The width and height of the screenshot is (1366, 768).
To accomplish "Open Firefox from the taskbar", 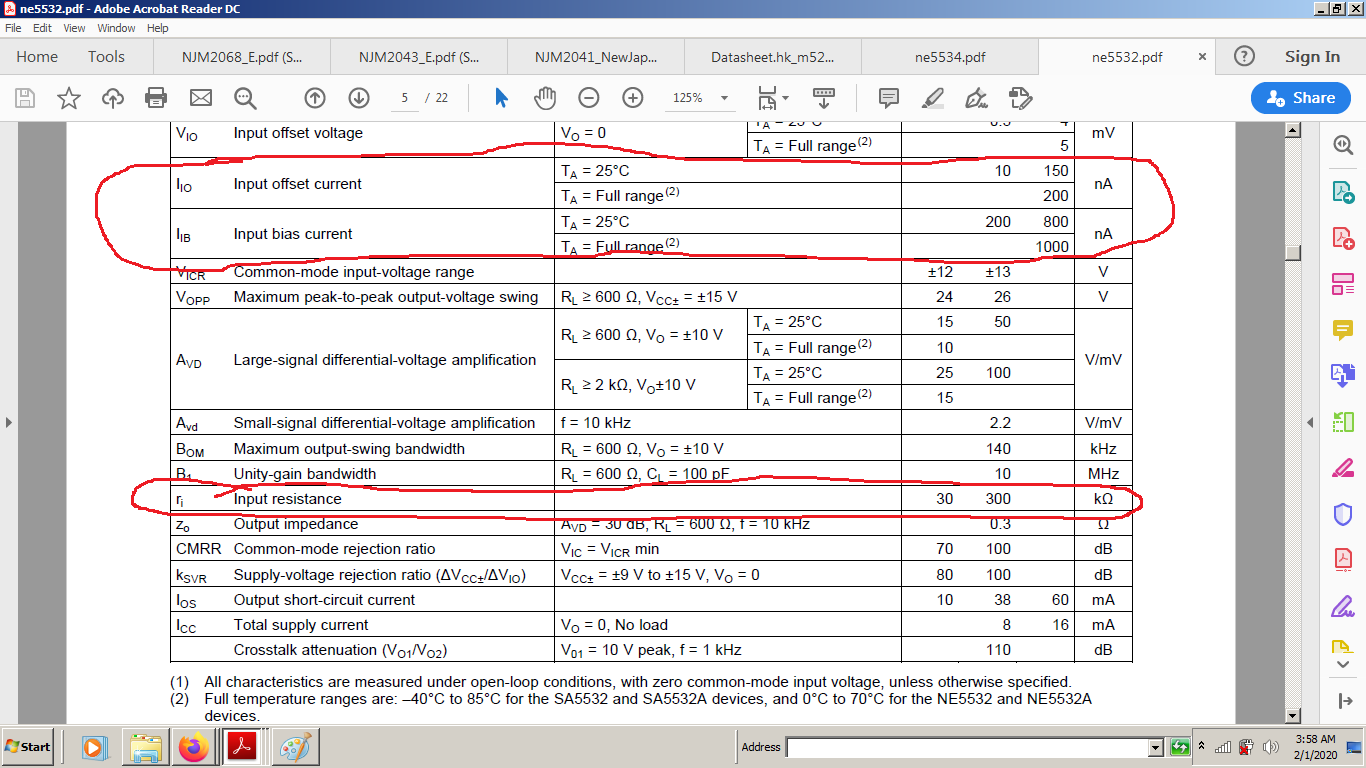I will coord(194,747).
